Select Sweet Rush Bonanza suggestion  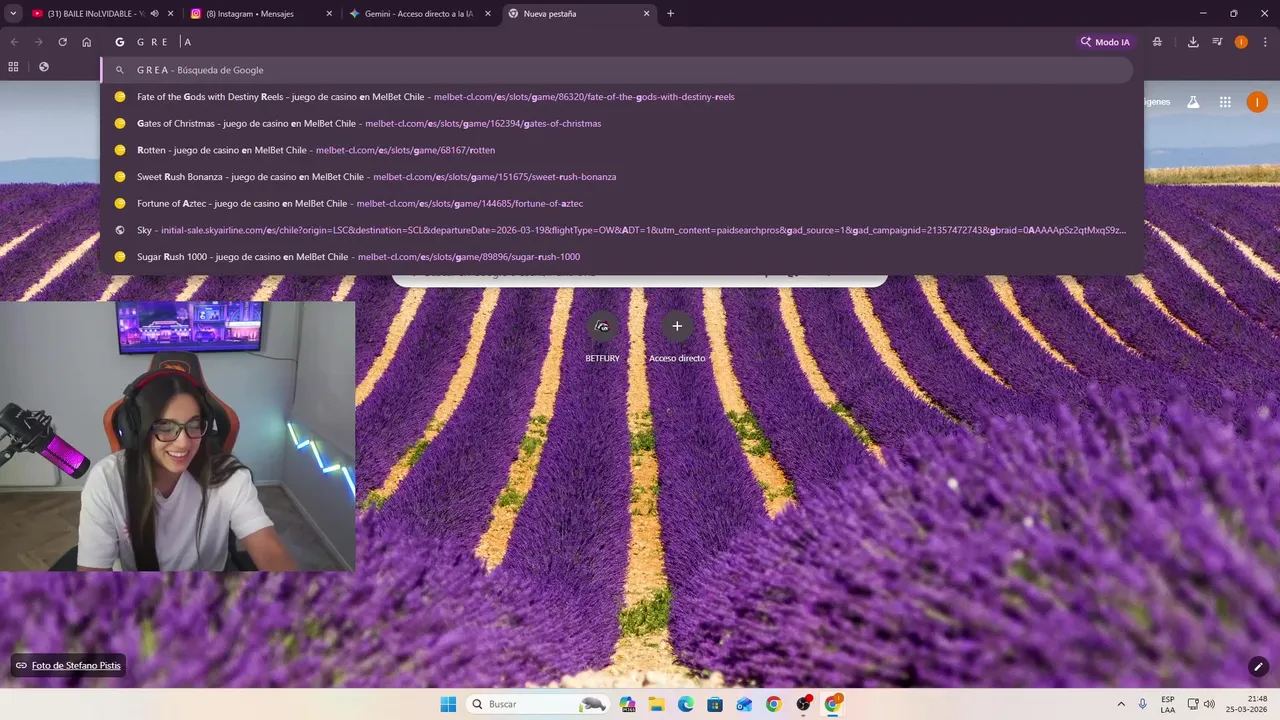click(618, 177)
